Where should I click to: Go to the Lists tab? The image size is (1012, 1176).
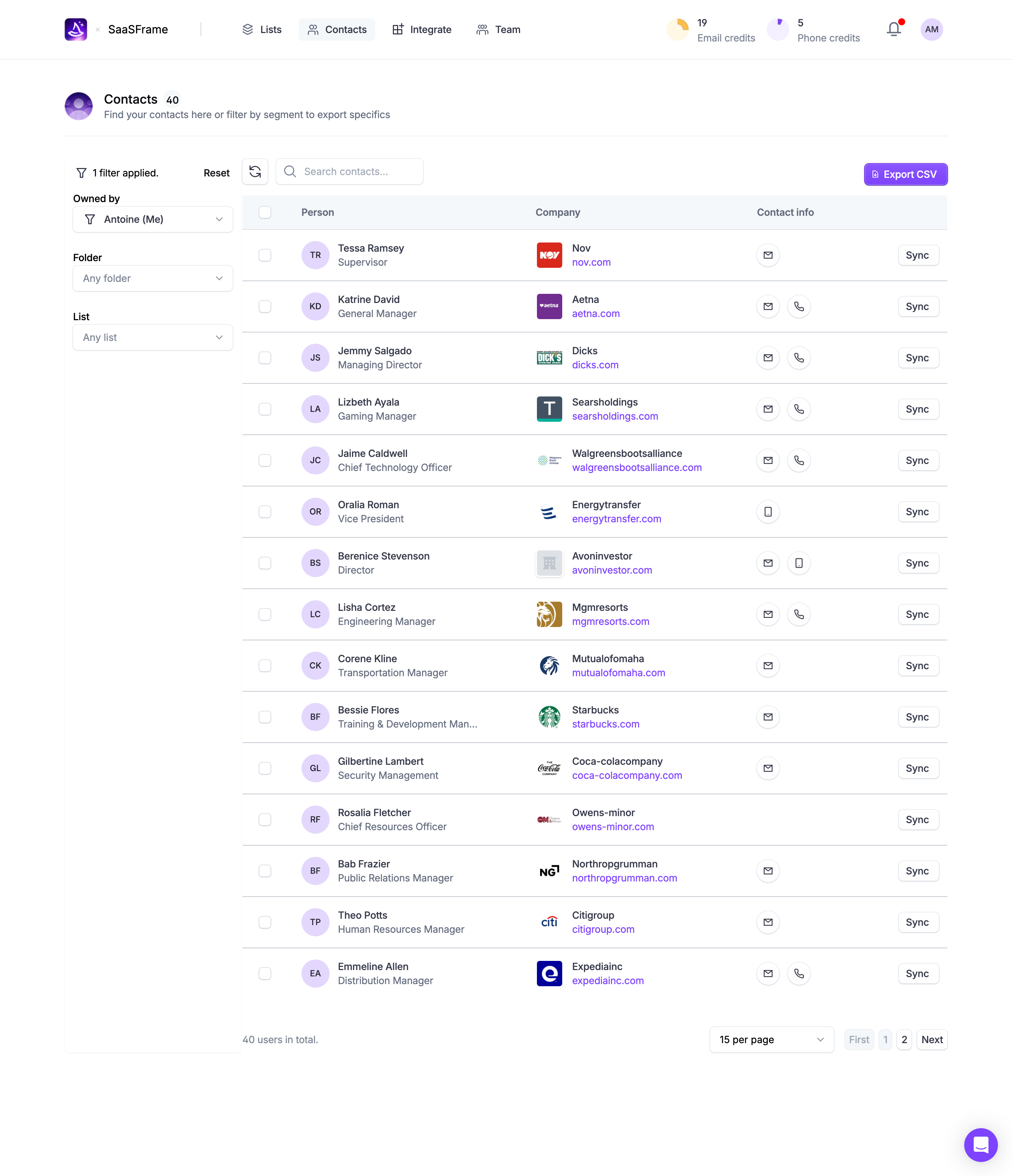pyautogui.click(x=262, y=30)
